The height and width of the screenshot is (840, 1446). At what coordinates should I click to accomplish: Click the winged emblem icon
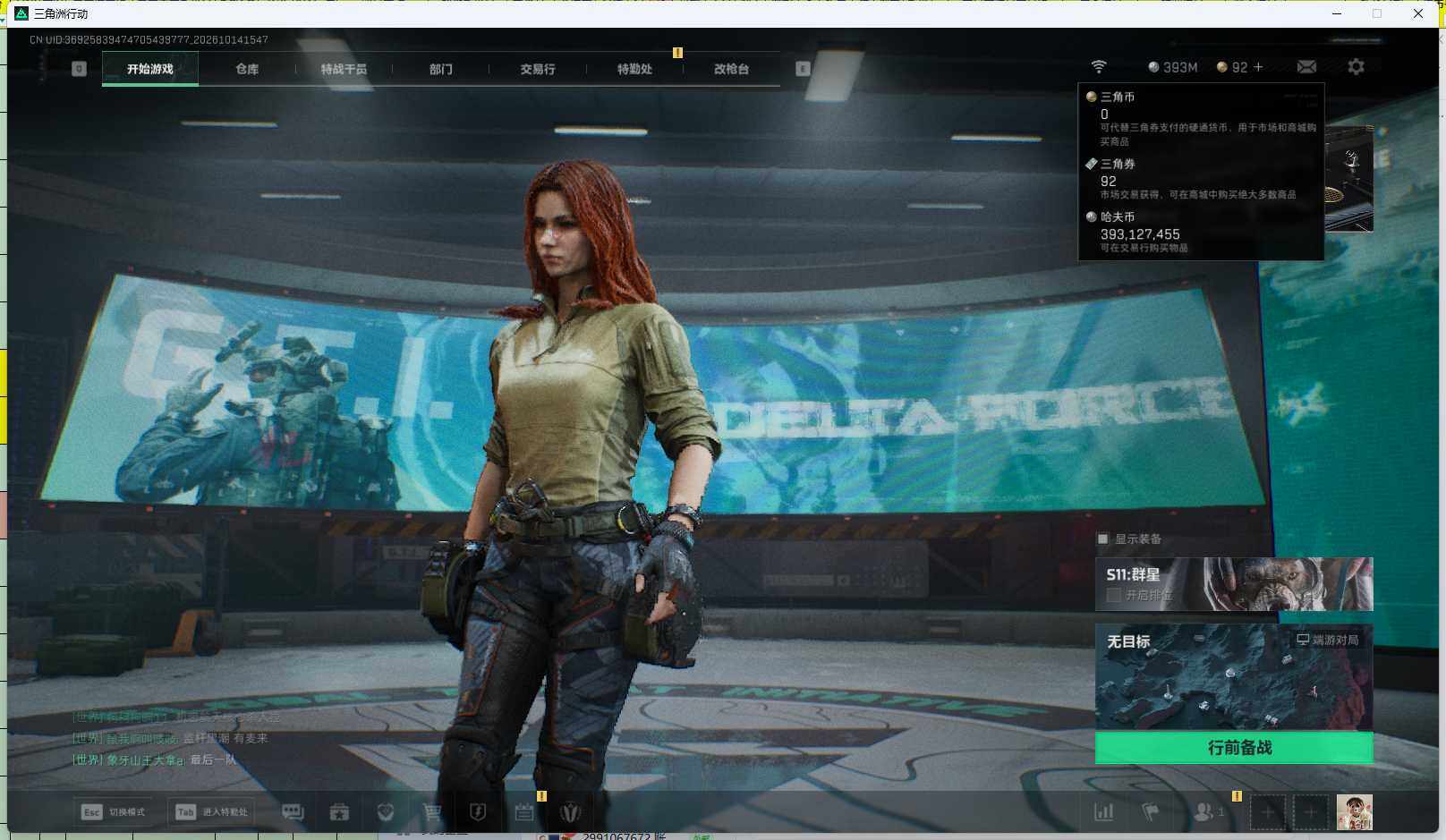coord(570,812)
